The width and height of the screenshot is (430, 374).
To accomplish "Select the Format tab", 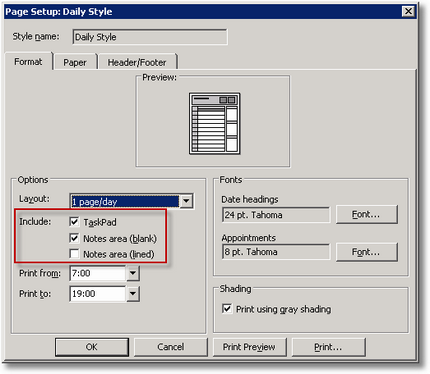I will coord(28,62).
